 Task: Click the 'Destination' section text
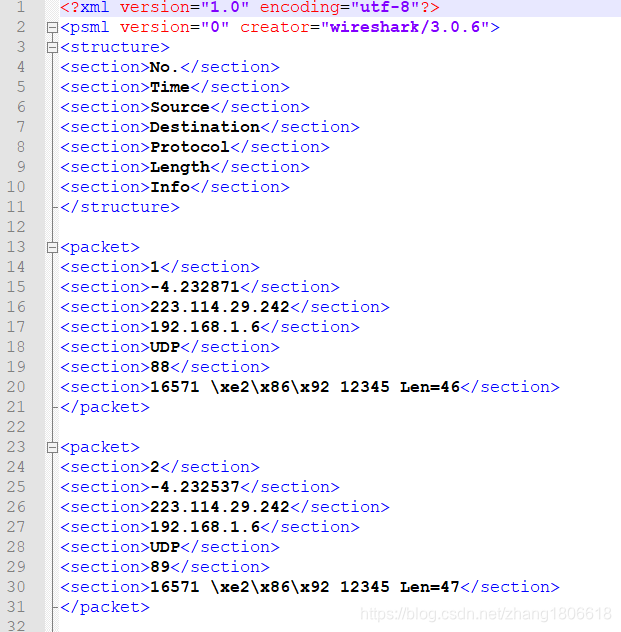pyautogui.click(x=205, y=127)
